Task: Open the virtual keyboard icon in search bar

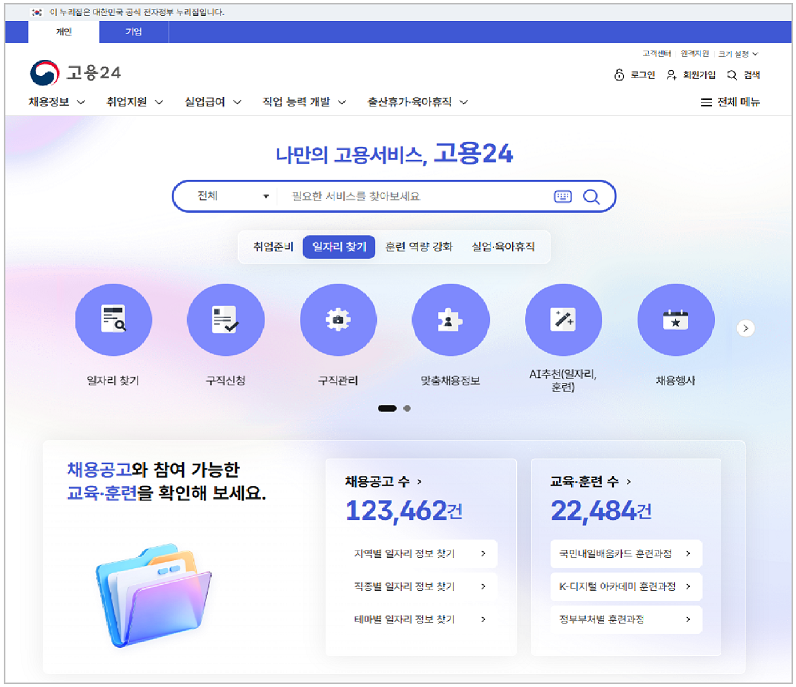Action: click(562, 197)
